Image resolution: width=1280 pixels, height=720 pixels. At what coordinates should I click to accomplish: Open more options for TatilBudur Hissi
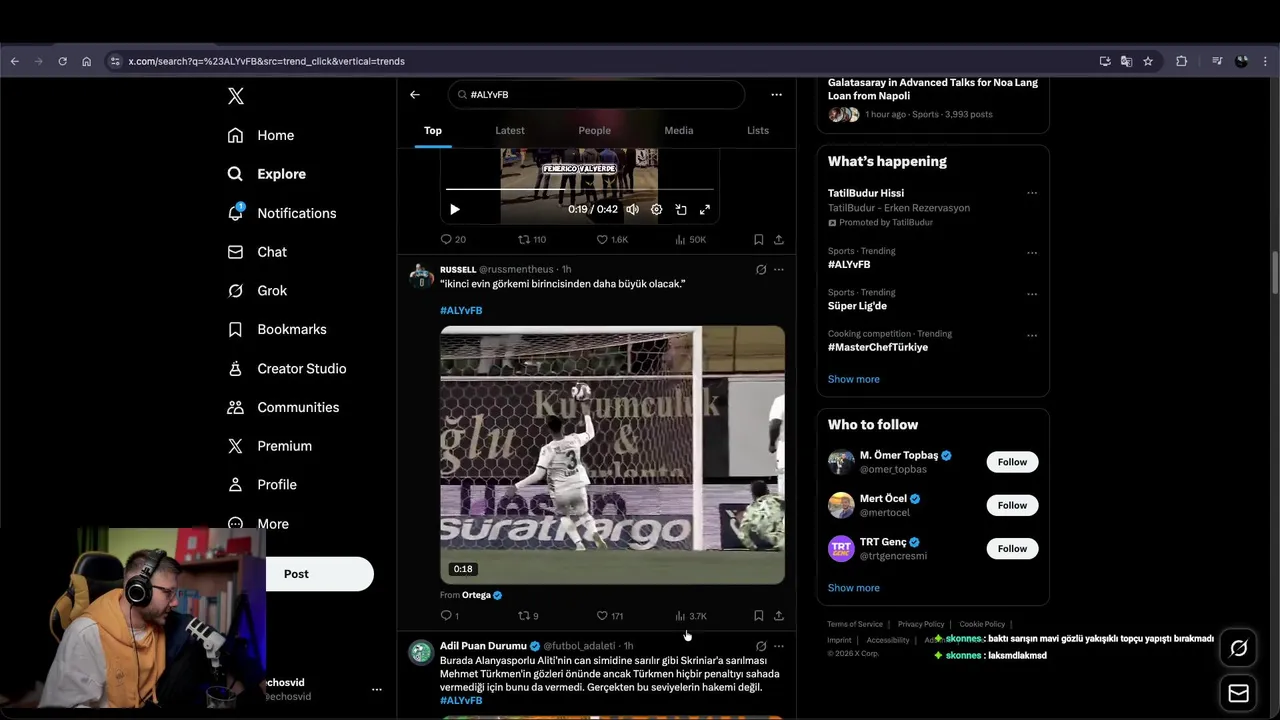(1032, 193)
